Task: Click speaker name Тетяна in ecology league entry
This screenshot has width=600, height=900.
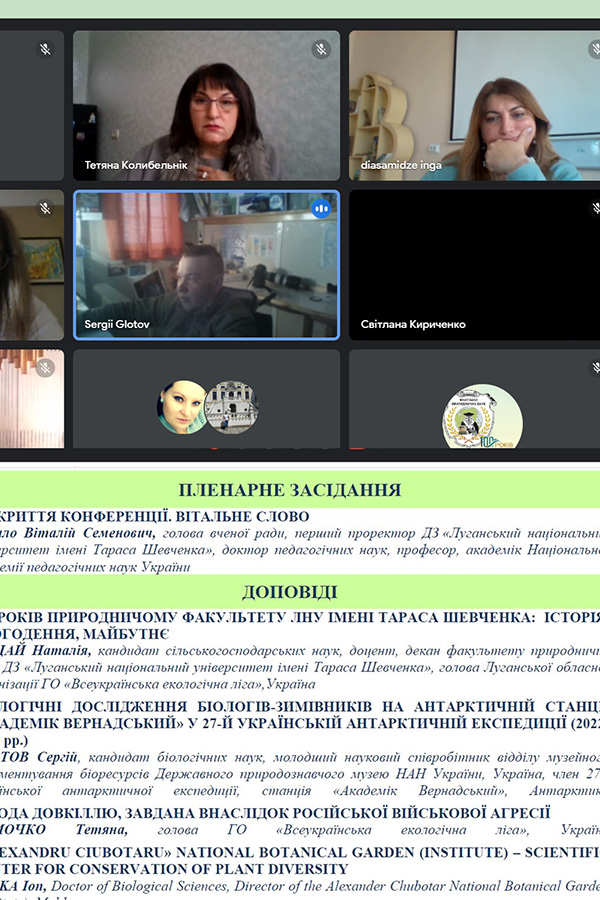Action: tap(101, 830)
